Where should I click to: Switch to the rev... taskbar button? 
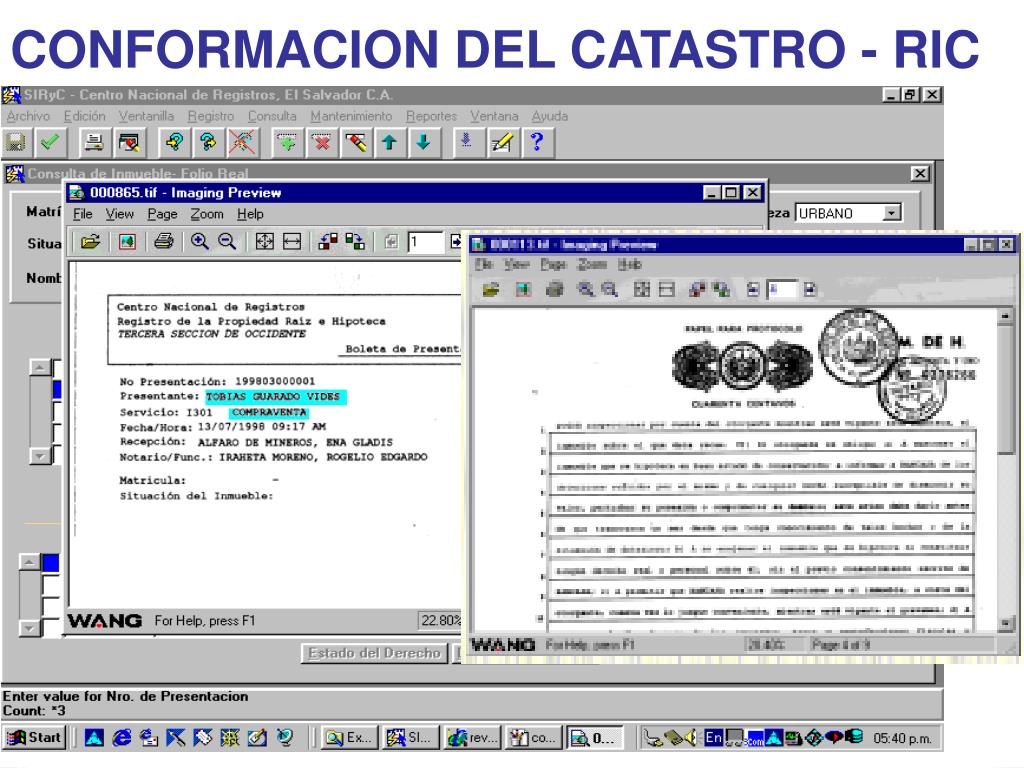point(472,737)
